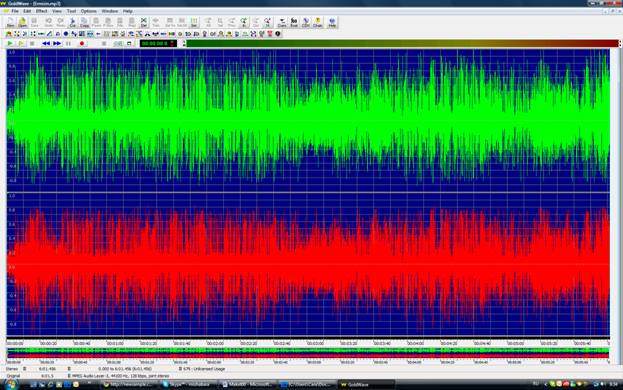Open the Options menu
The width and height of the screenshot is (623, 390).
[88, 11]
